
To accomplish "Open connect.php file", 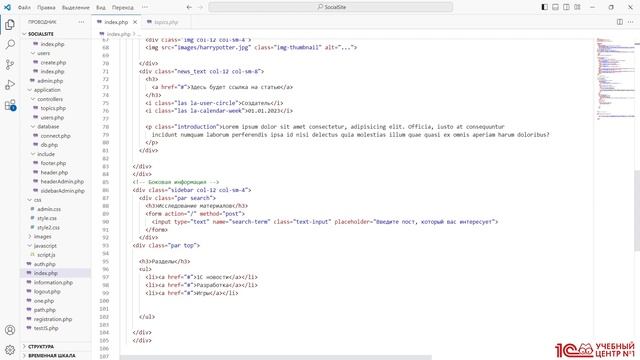I will [x=56, y=136].
